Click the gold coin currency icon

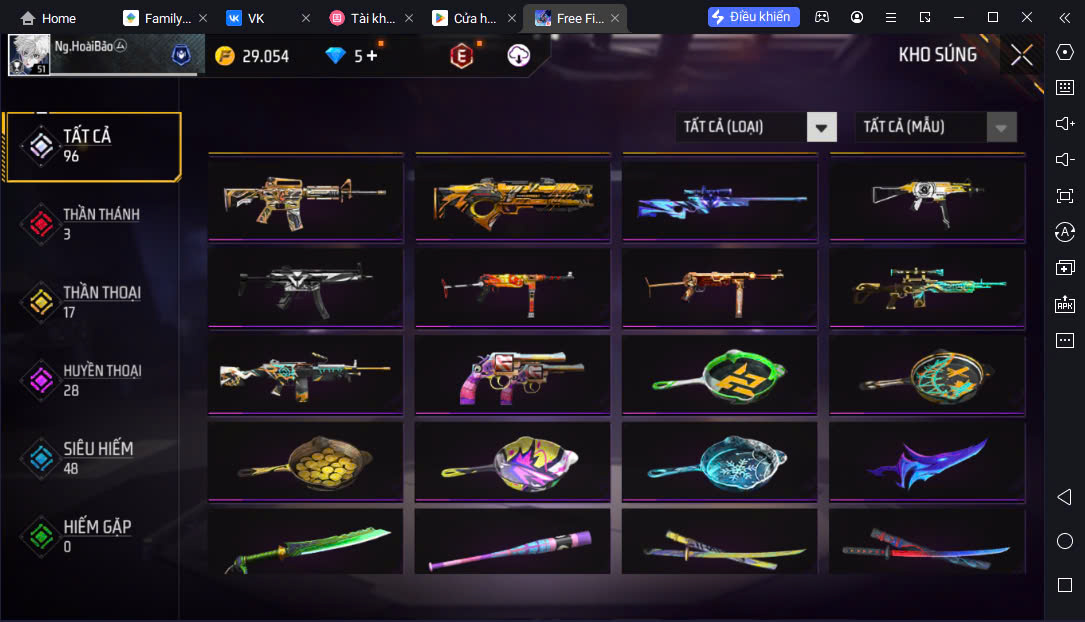tap(225, 55)
